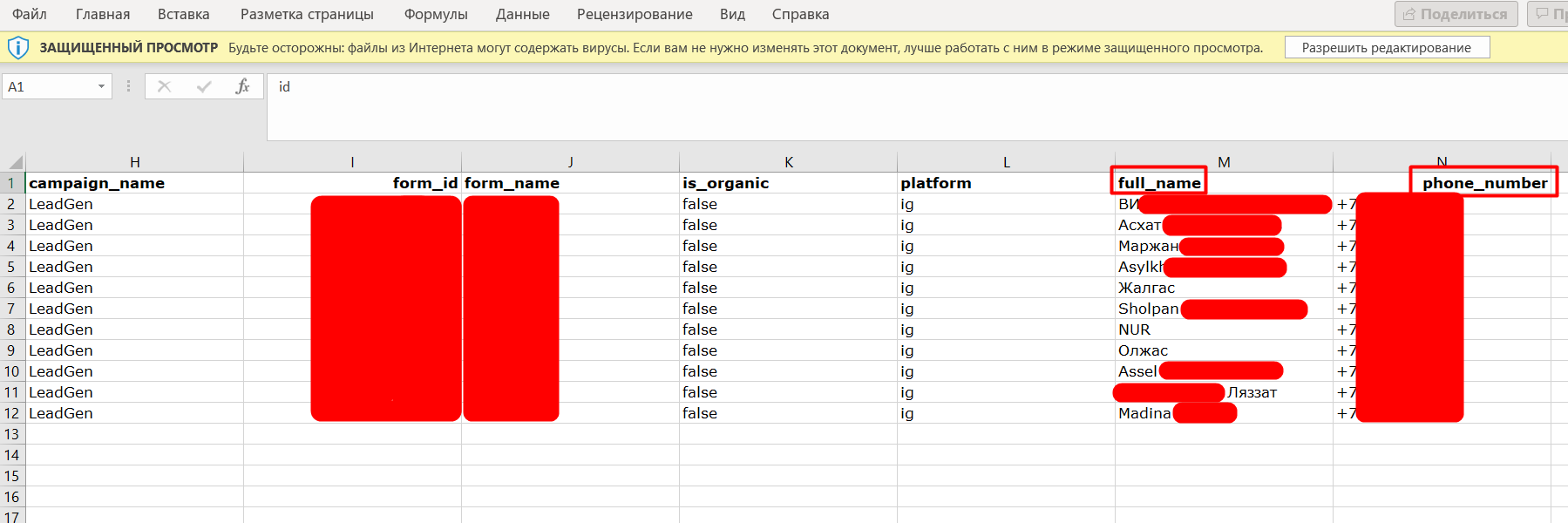This screenshot has width=1568, height=523.
Task: Open the Файл menu
Action: (x=30, y=14)
